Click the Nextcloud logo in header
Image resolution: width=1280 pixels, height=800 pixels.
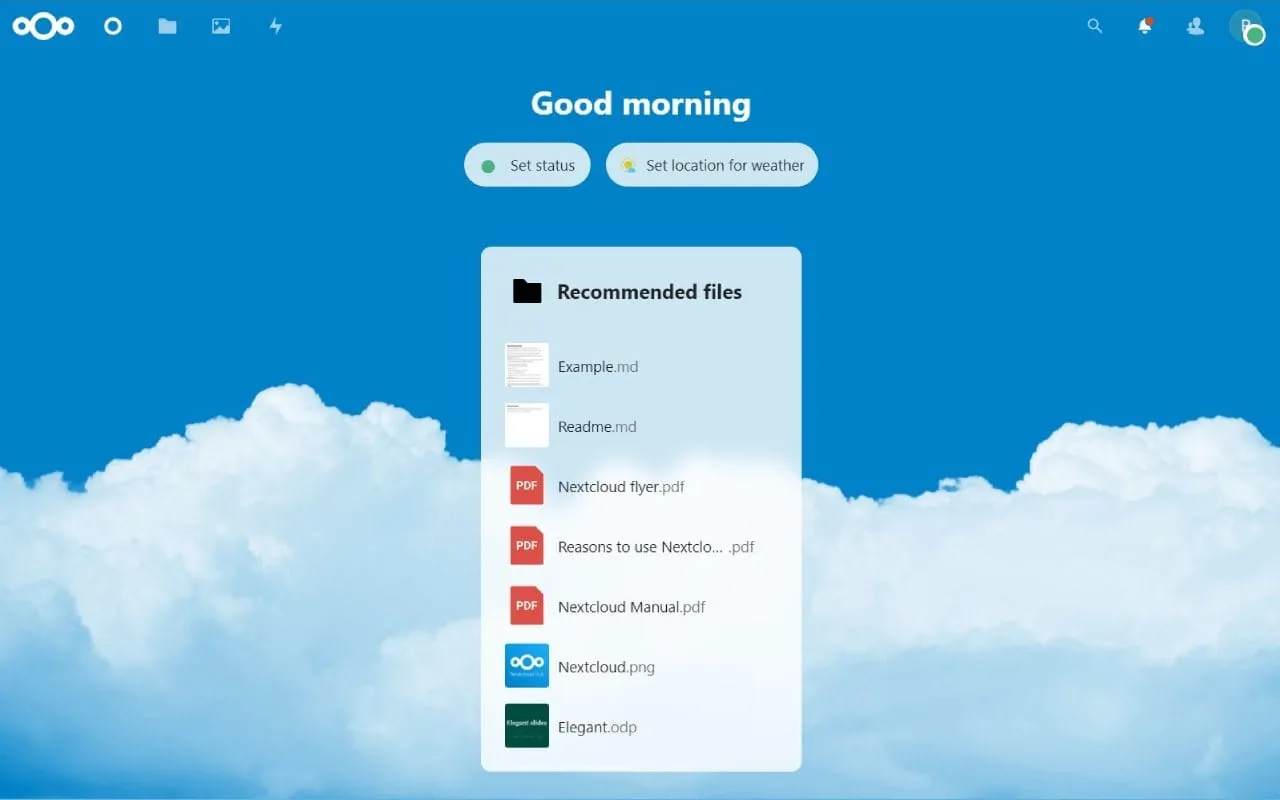click(43, 26)
